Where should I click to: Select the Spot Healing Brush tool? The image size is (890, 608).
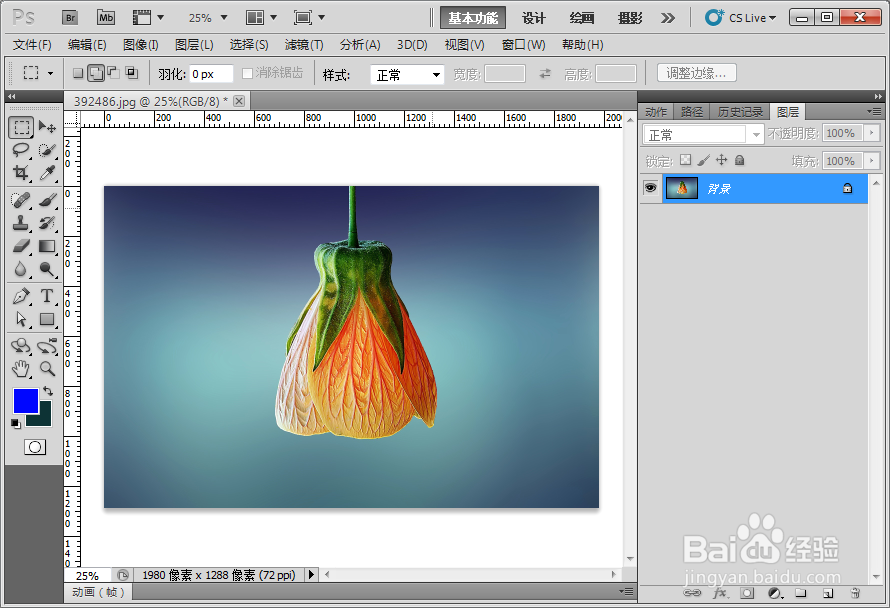click(x=21, y=200)
